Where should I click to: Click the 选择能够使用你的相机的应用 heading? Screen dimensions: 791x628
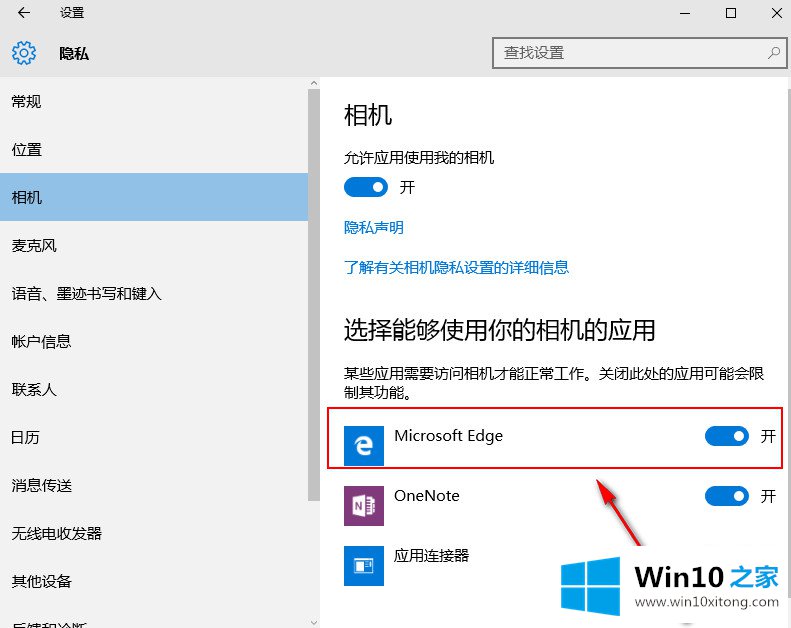499,330
